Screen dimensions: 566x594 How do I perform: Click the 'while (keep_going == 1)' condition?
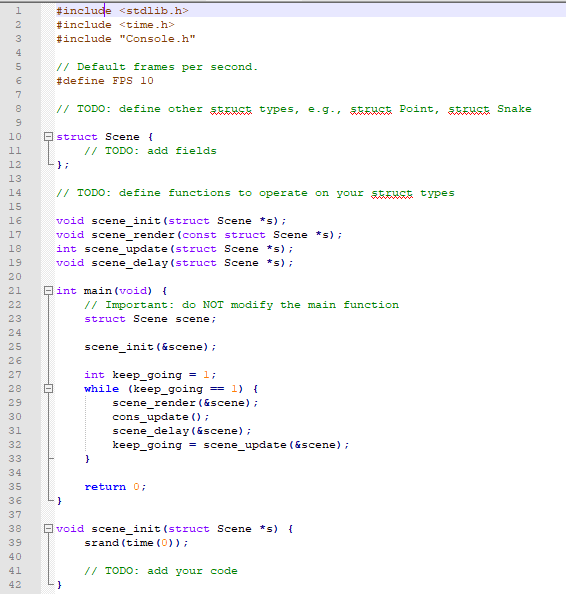point(164,389)
